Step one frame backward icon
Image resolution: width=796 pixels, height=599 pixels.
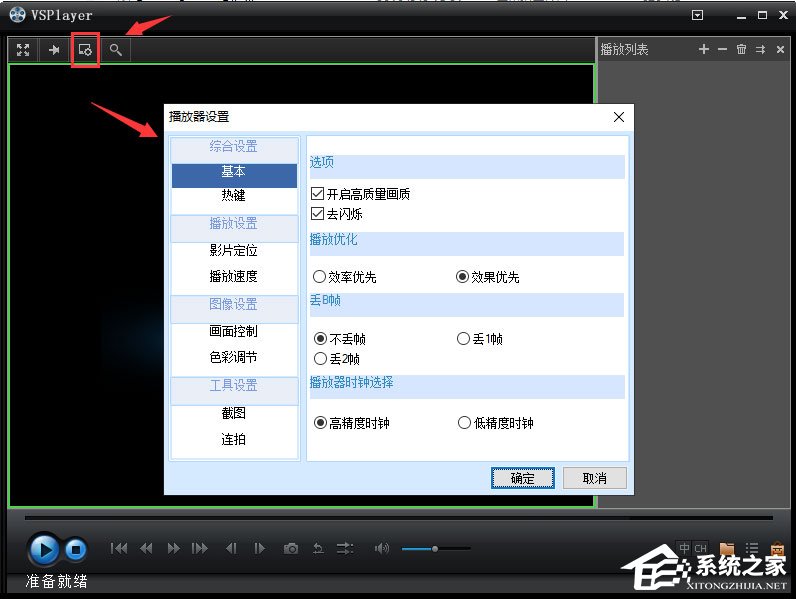tap(231, 548)
